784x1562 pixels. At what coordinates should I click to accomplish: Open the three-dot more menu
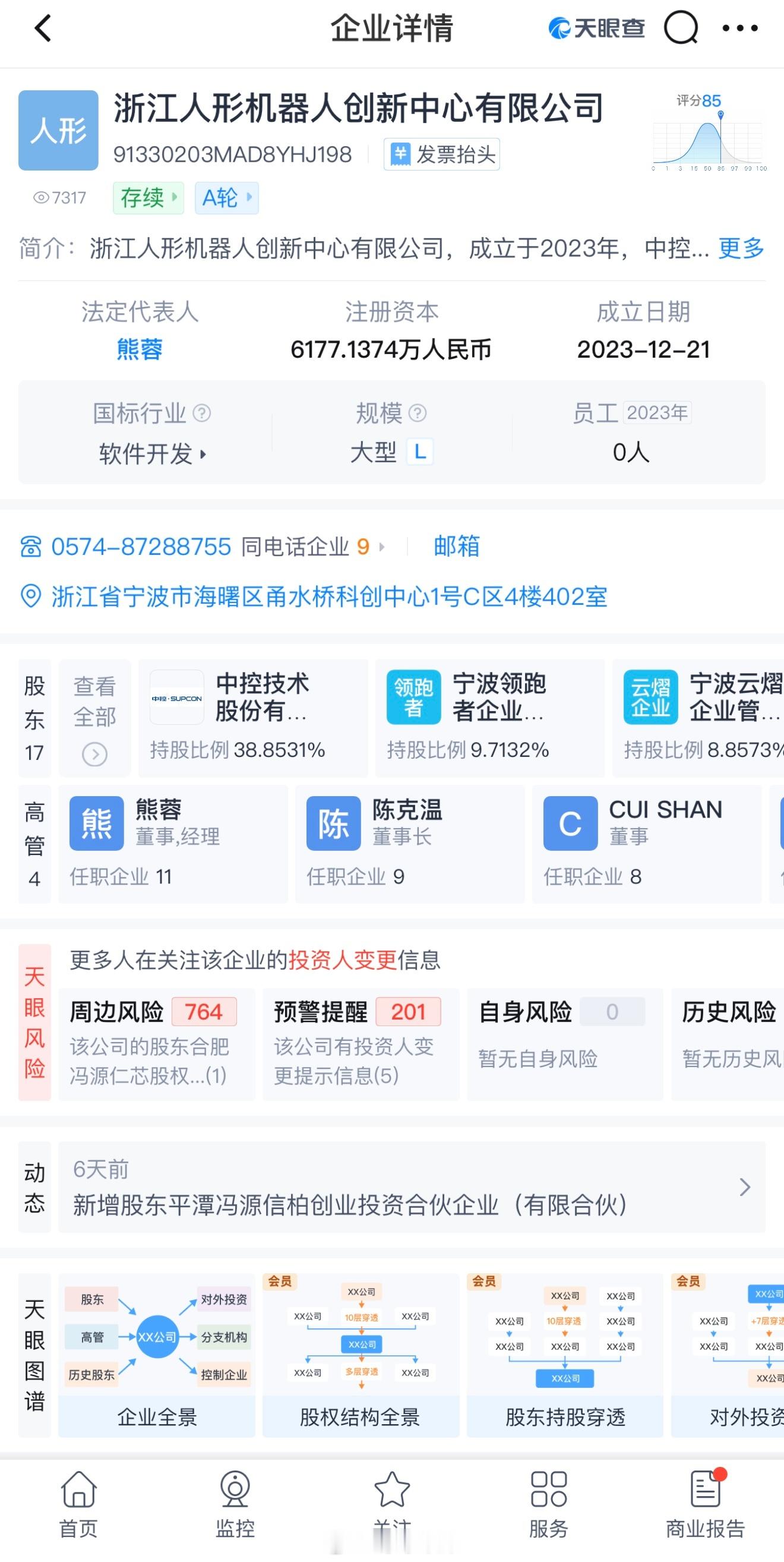pyautogui.click(x=739, y=28)
